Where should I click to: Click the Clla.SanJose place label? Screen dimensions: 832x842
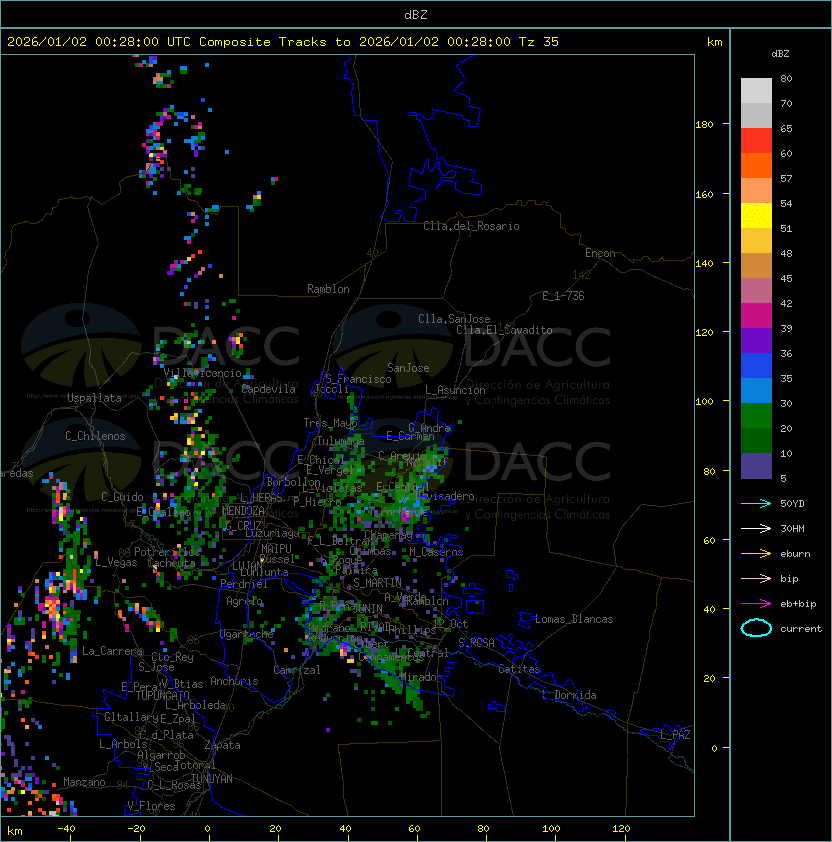[454, 319]
